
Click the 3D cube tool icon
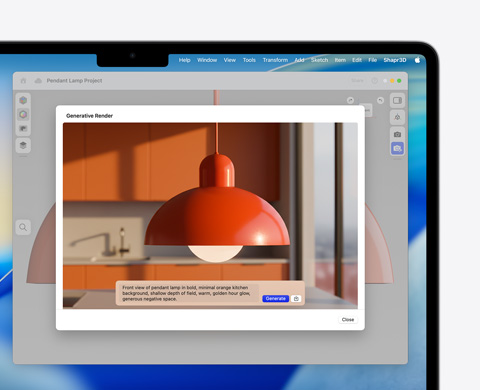click(23, 100)
